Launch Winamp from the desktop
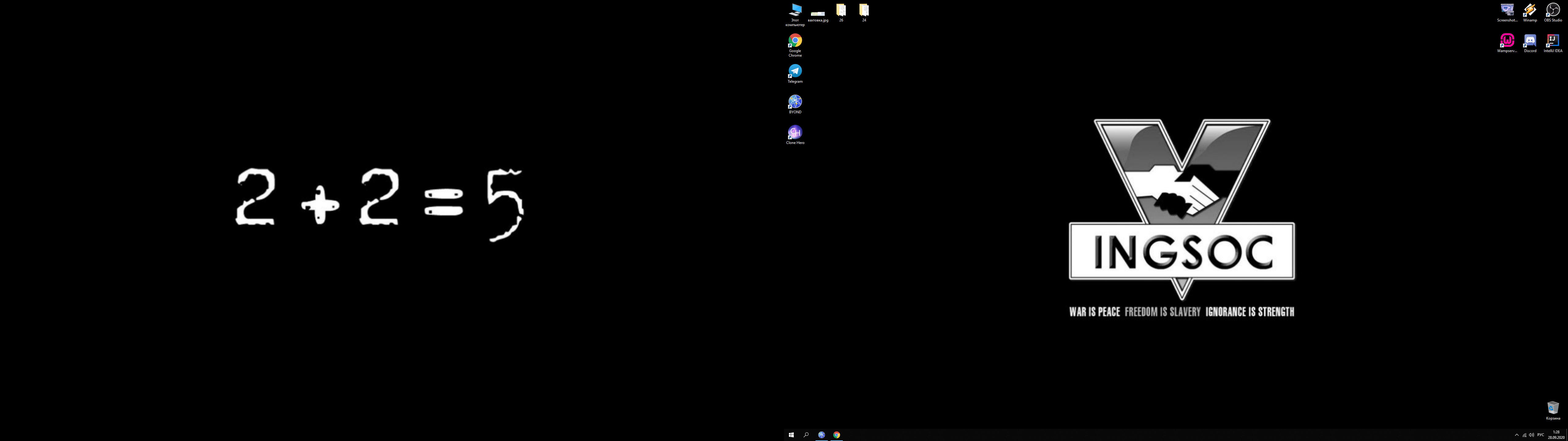1568x441 pixels. click(x=1530, y=13)
